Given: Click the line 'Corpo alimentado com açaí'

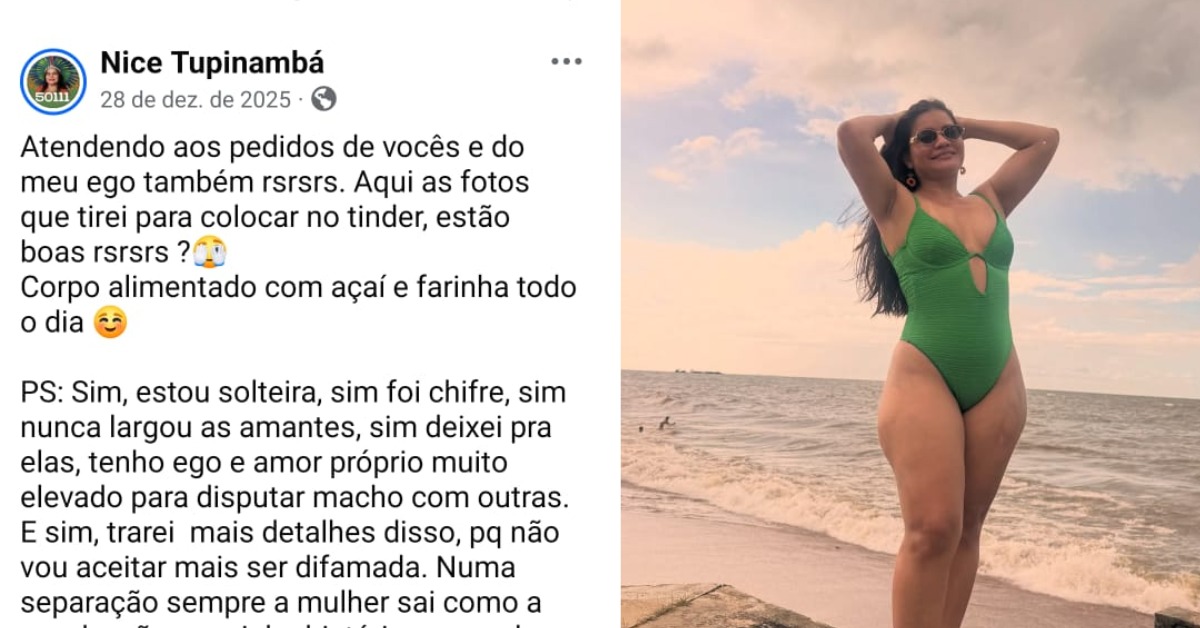Looking at the screenshot, I should (298, 288).
